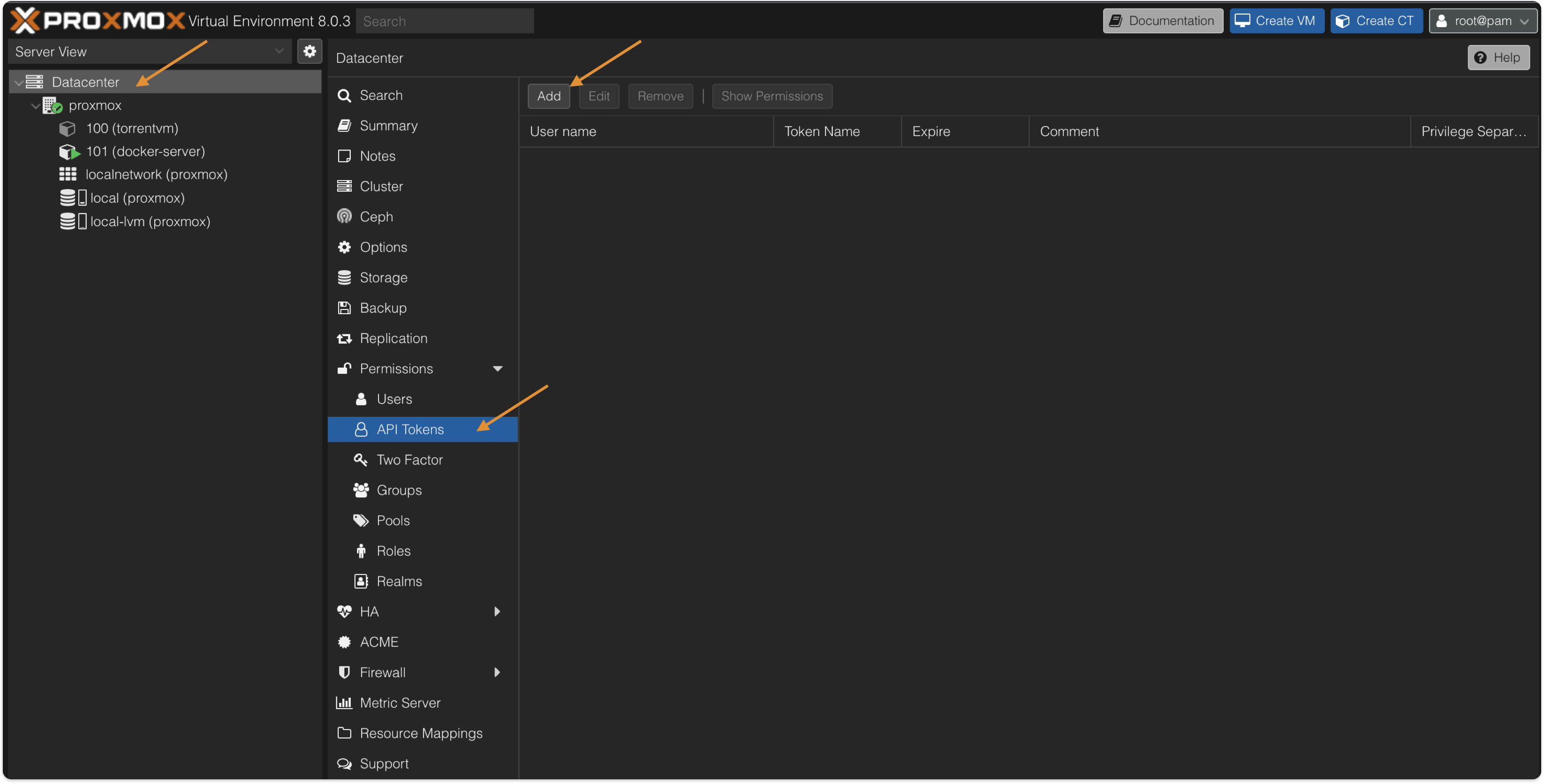Open the root@pam user menu
The width and height of the screenshot is (1544, 784).
pos(1482,21)
